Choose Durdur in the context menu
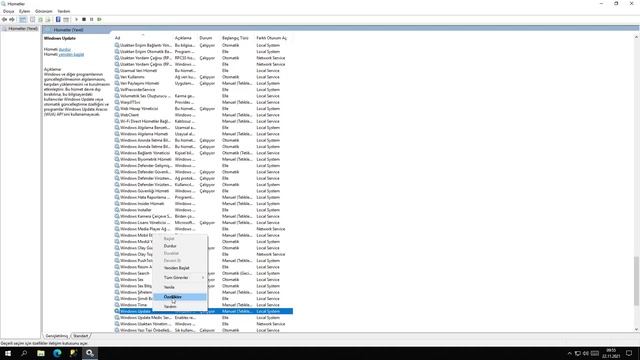Viewport: 640px width, 360px height. pyautogui.click(x=180, y=246)
